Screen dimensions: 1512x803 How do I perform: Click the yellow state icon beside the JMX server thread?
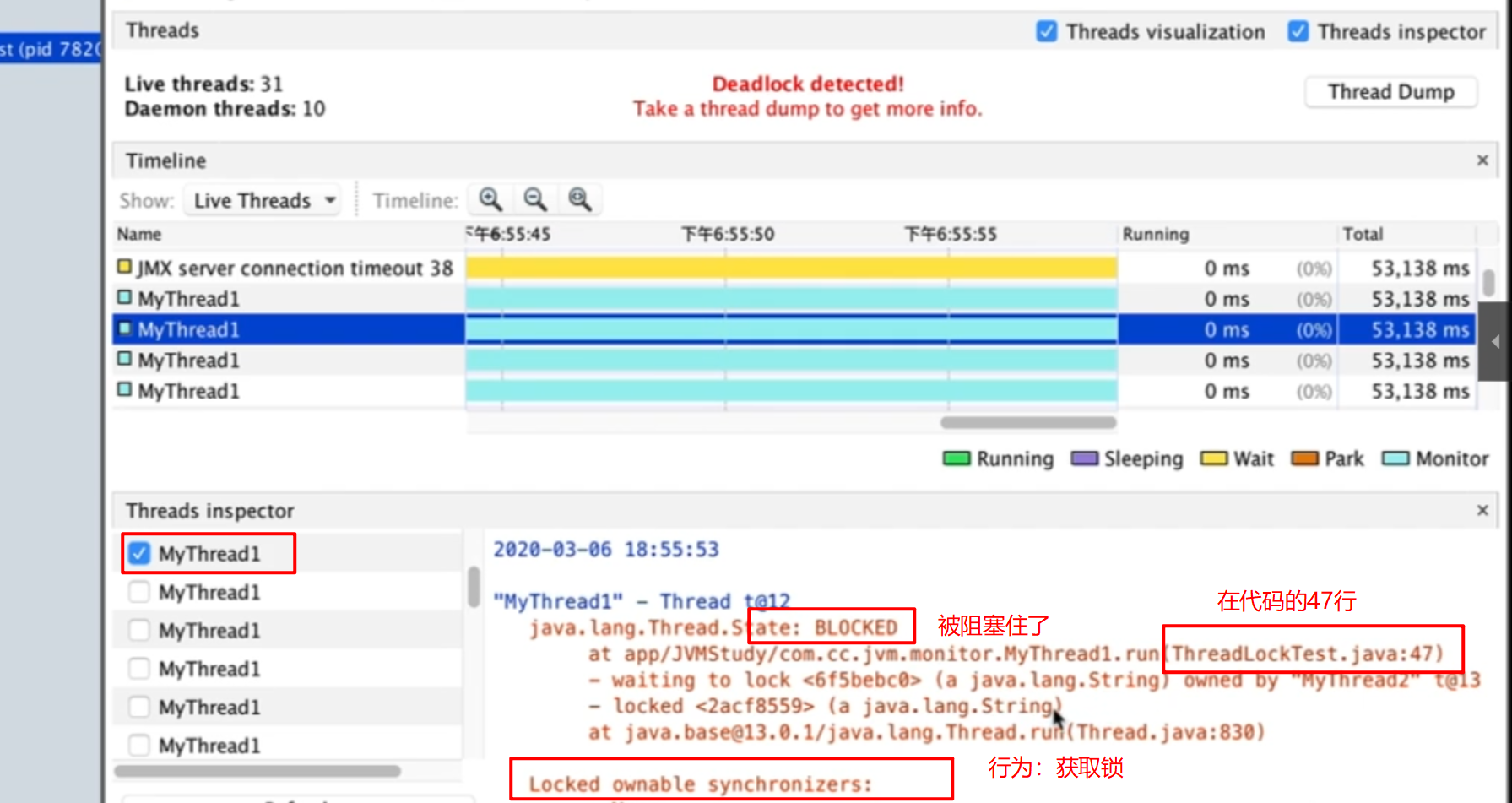124,267
